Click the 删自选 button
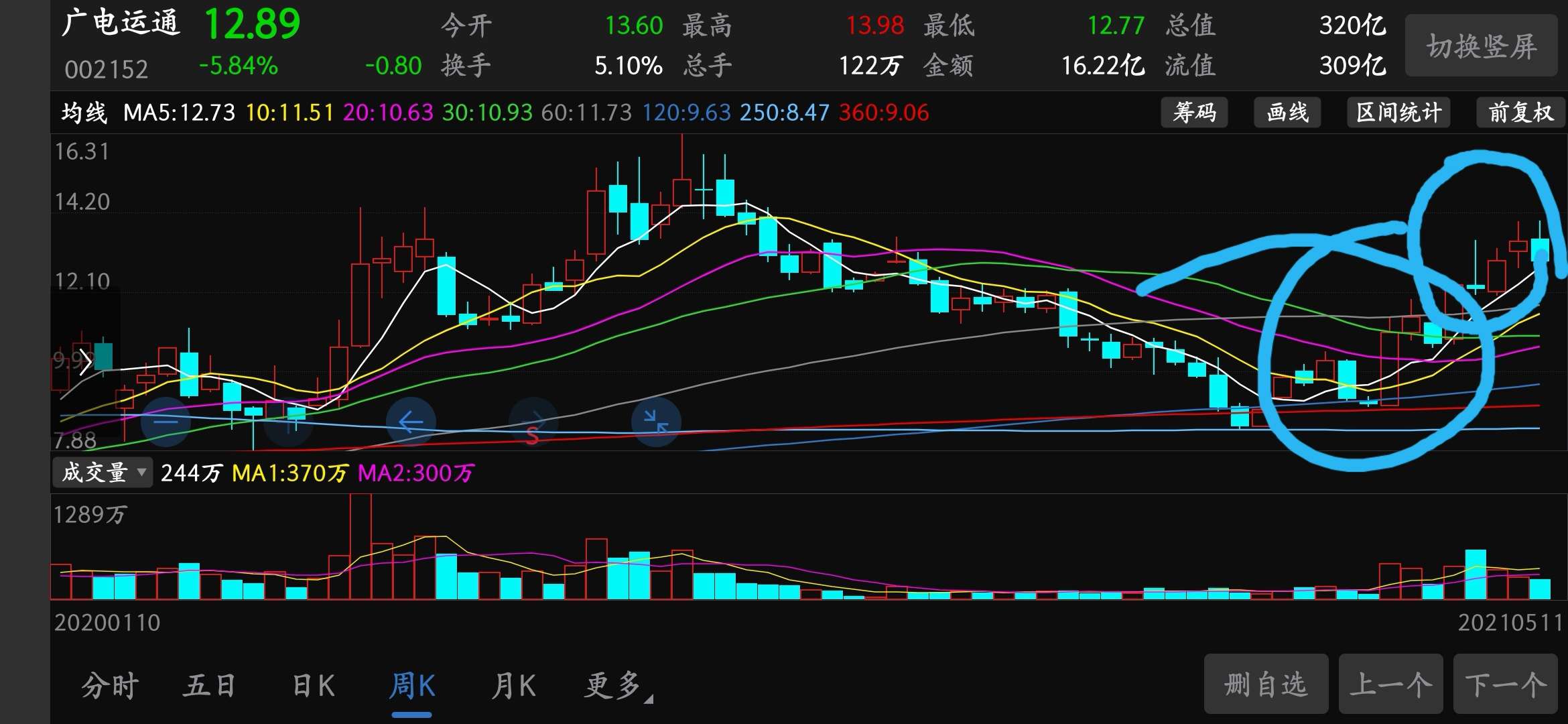Screen dimensions: 1568x724 [x=1266, y=684]
